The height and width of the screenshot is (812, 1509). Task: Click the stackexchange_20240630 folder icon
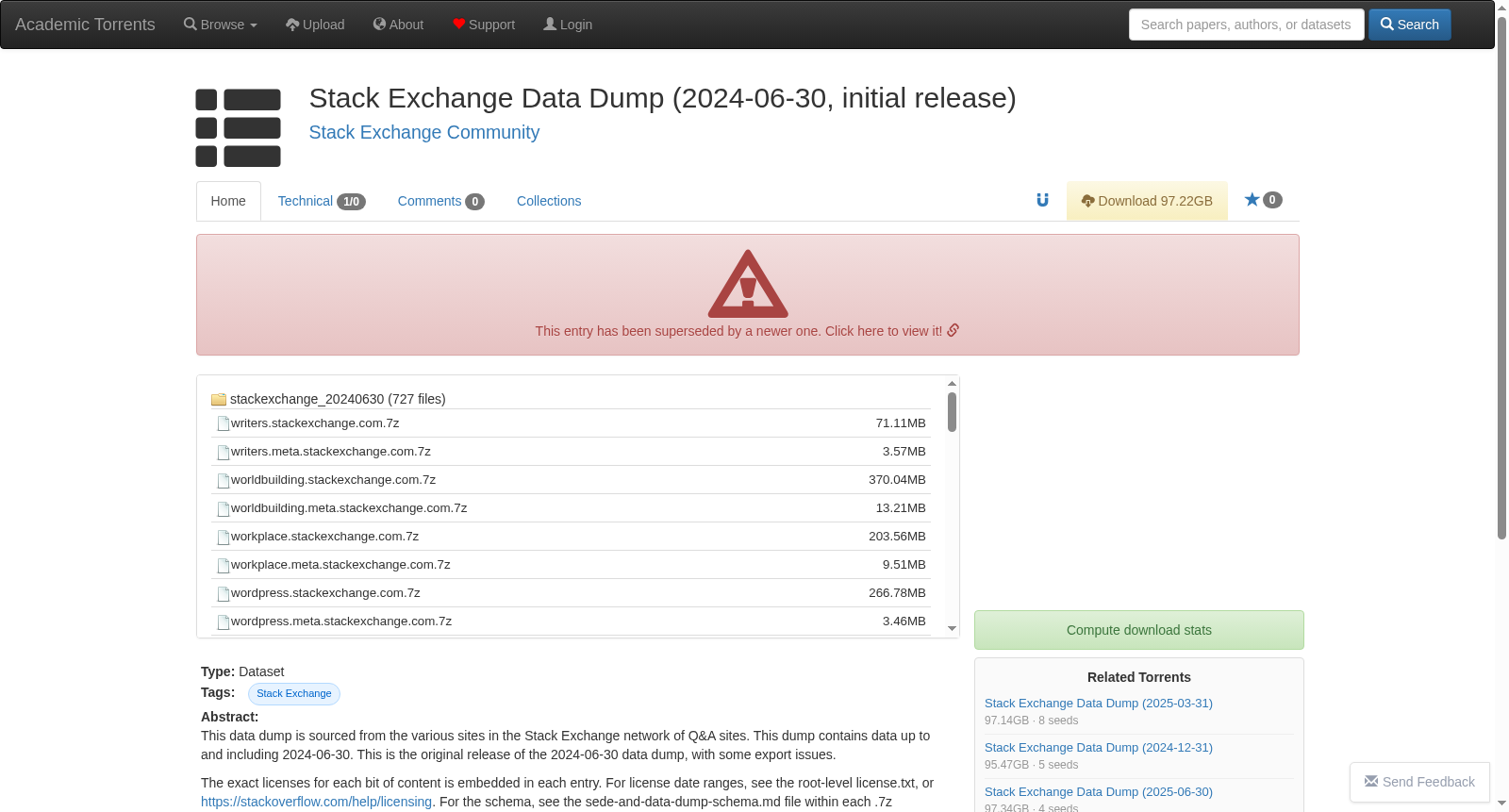click(219, 400)
